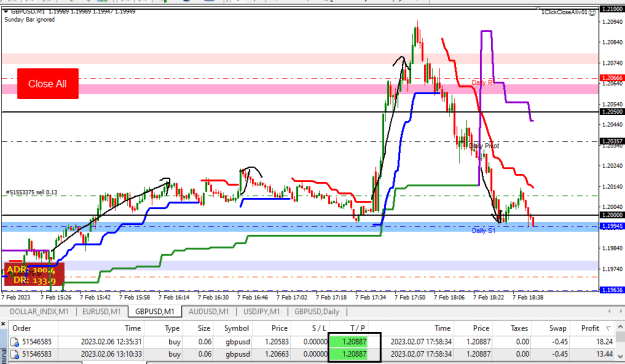625x364 pixels.
Task: Click the order icon for order 51546585
Action: (15, 342)
